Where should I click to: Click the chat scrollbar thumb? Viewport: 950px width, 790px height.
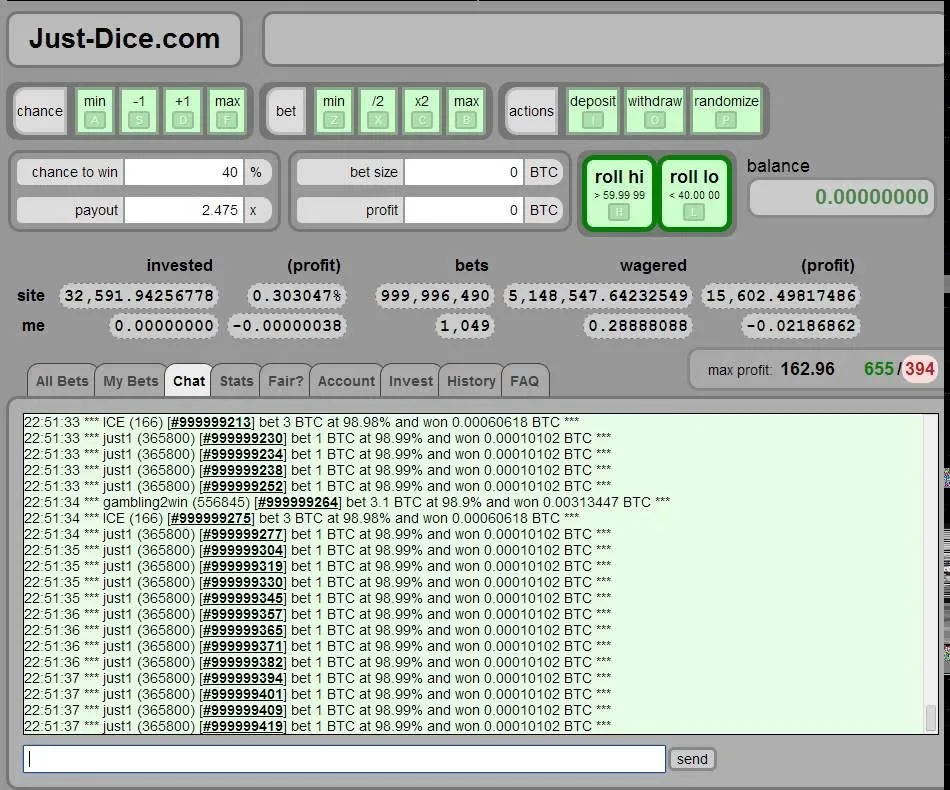point(931,718)
